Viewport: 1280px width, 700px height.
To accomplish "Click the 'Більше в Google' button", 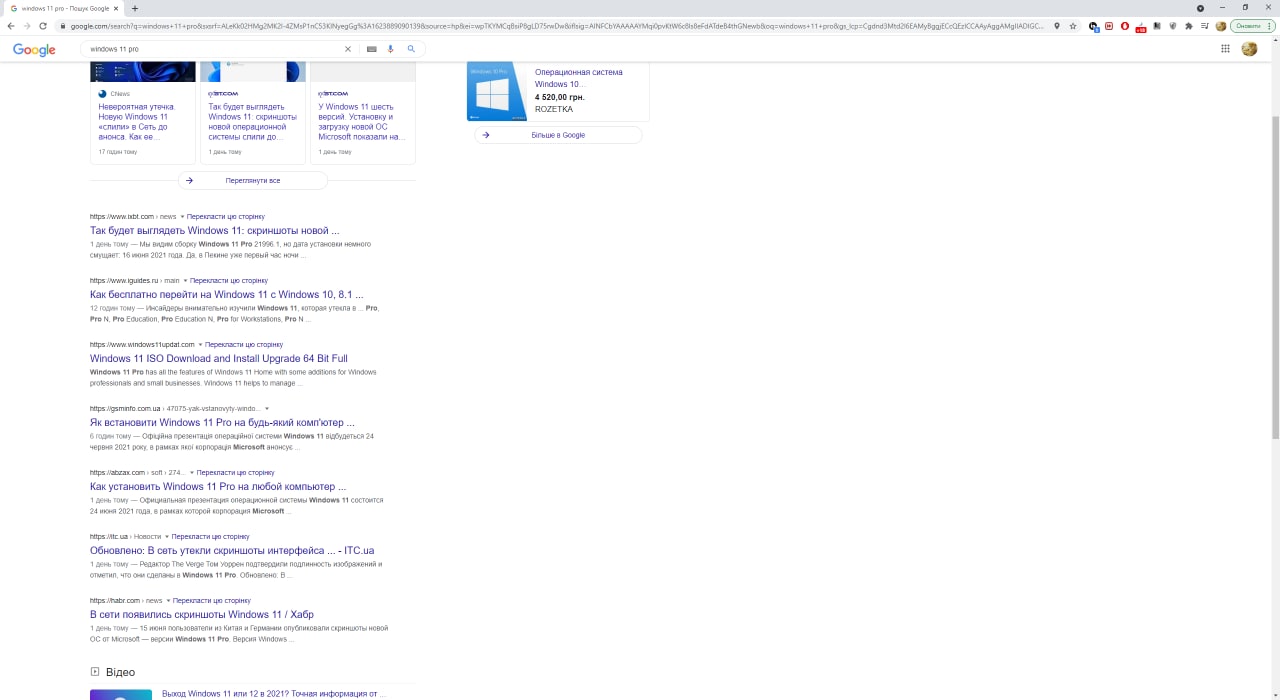I will [x=558, y=135].
